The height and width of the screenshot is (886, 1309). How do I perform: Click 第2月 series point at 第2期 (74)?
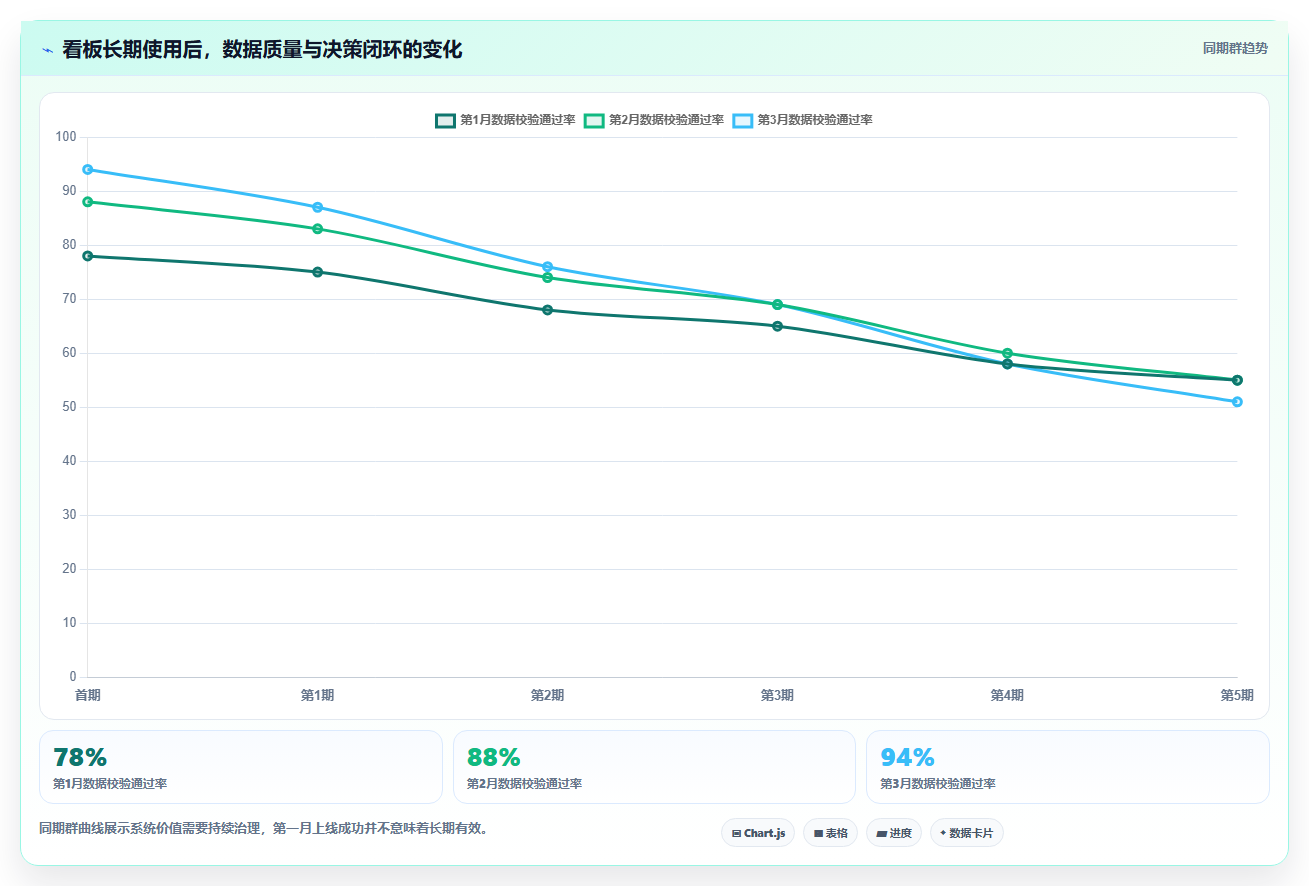click(x=548, y=278)
